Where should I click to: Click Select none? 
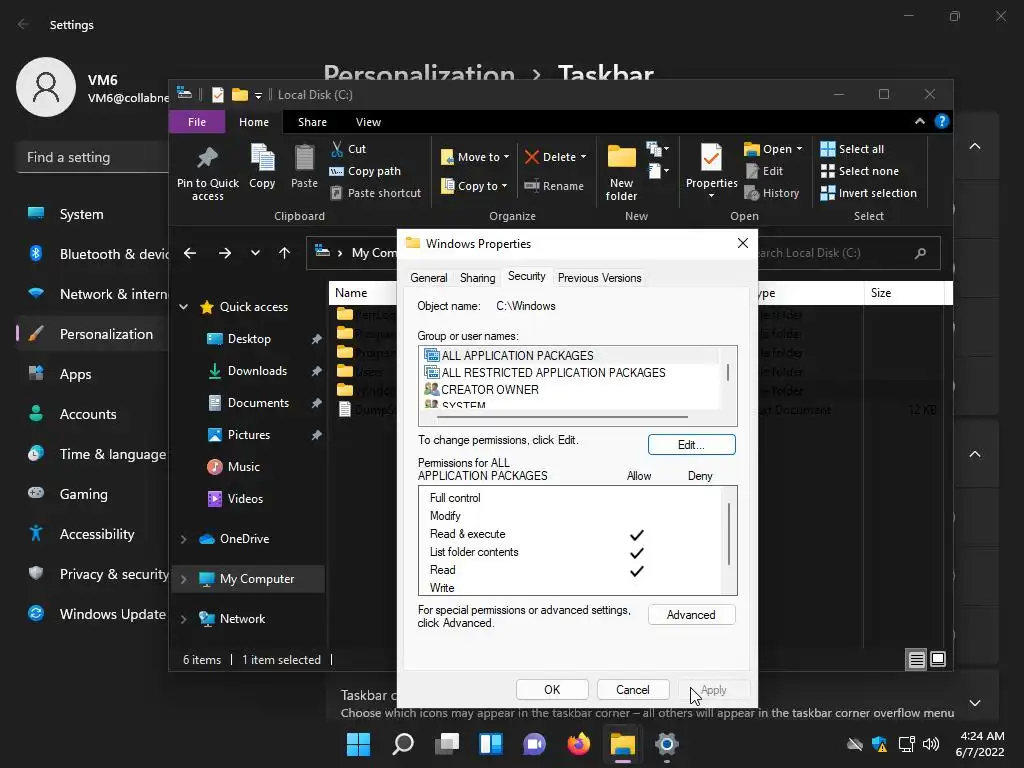(x=859, y=171)
